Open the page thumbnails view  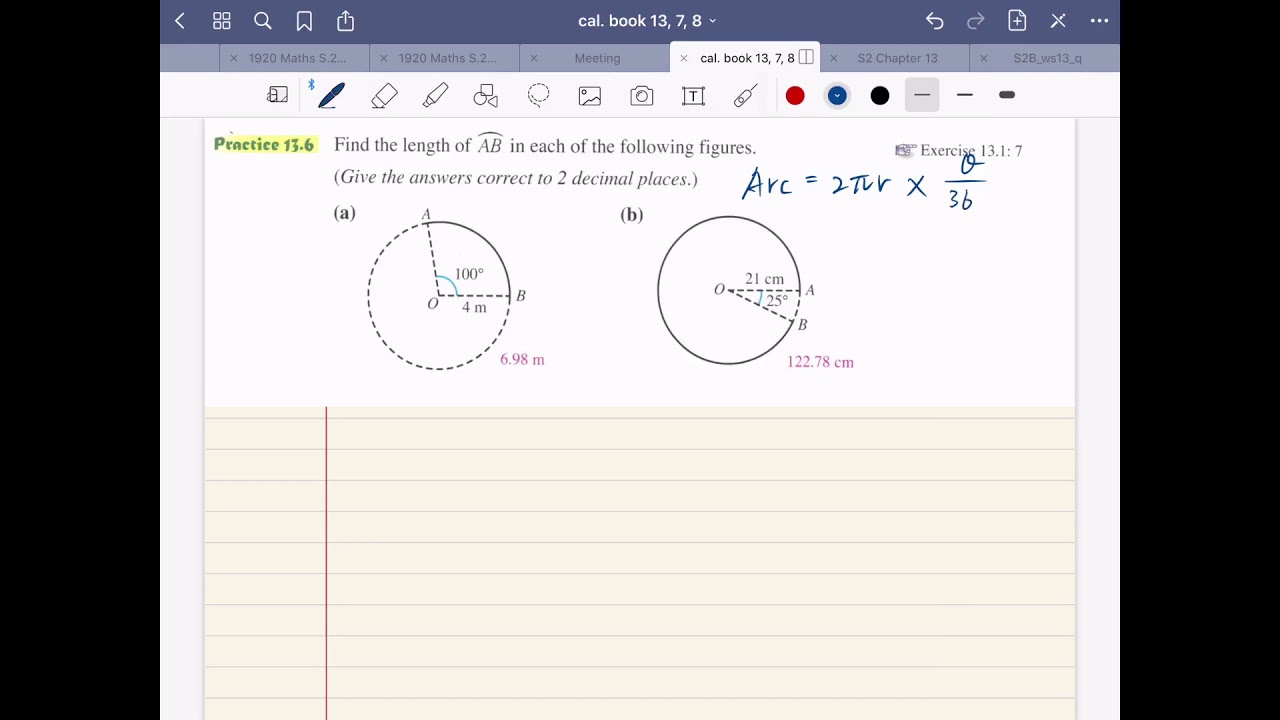[221, 20]
